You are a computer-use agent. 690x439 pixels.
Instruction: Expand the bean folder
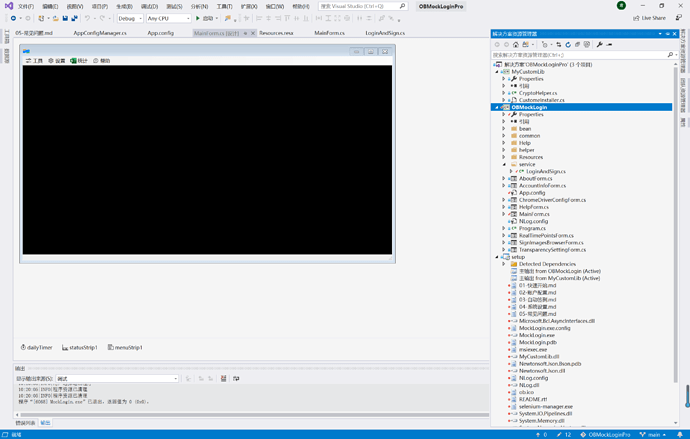pyautogui.click(x=504, y=129)
